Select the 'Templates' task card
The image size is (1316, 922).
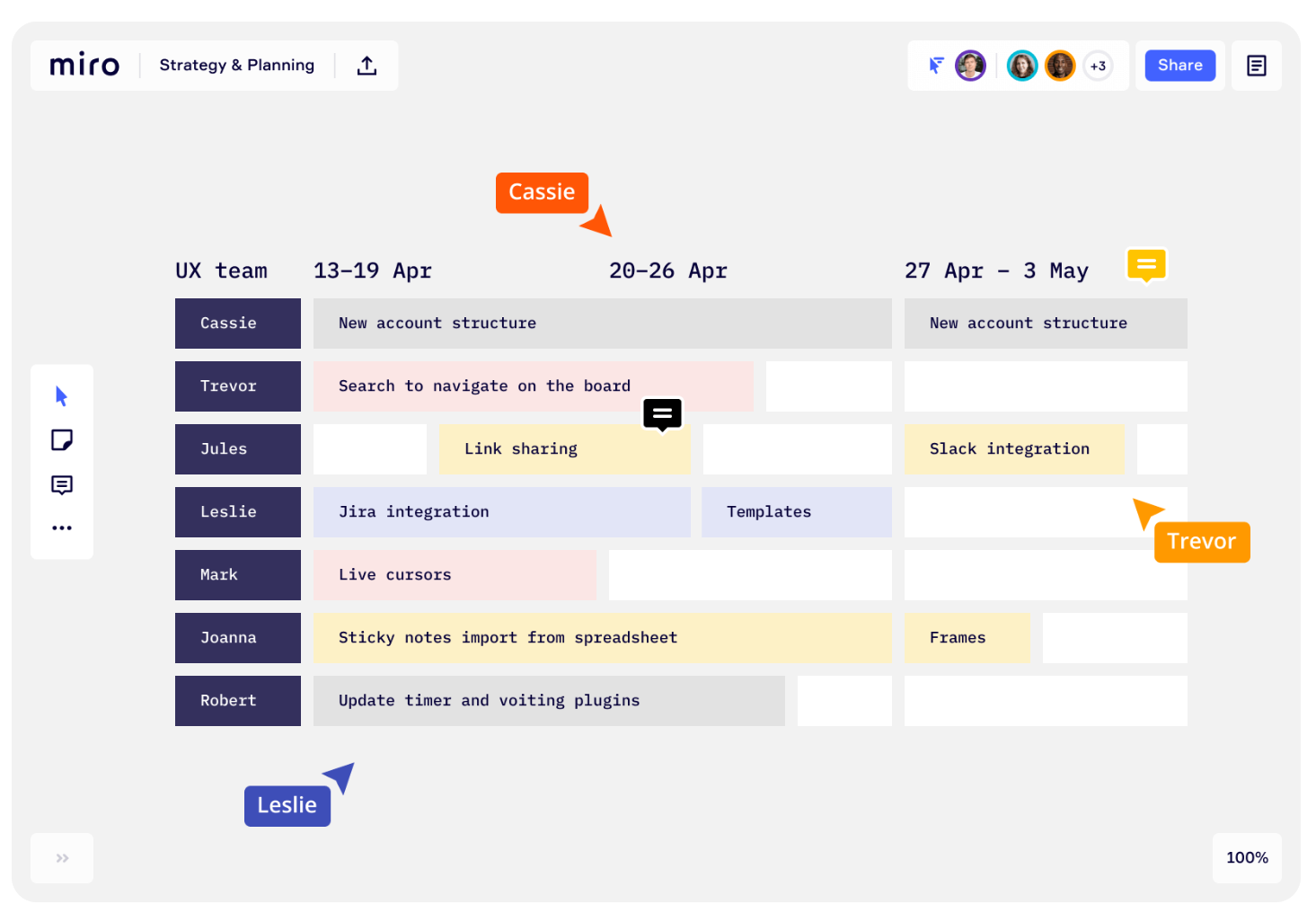(797, 512)
